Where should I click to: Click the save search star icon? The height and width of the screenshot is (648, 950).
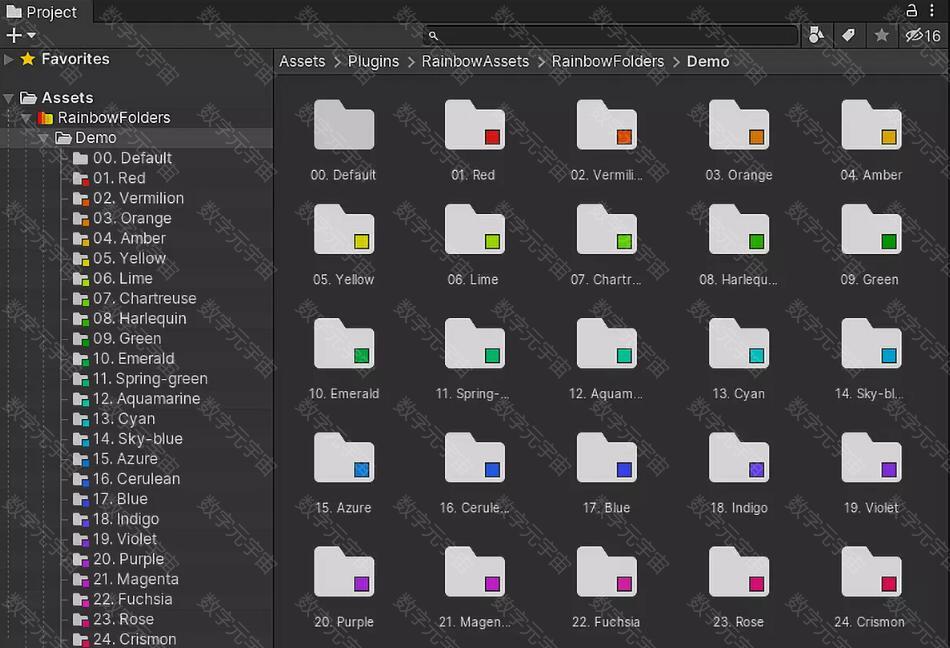[881, 36]
